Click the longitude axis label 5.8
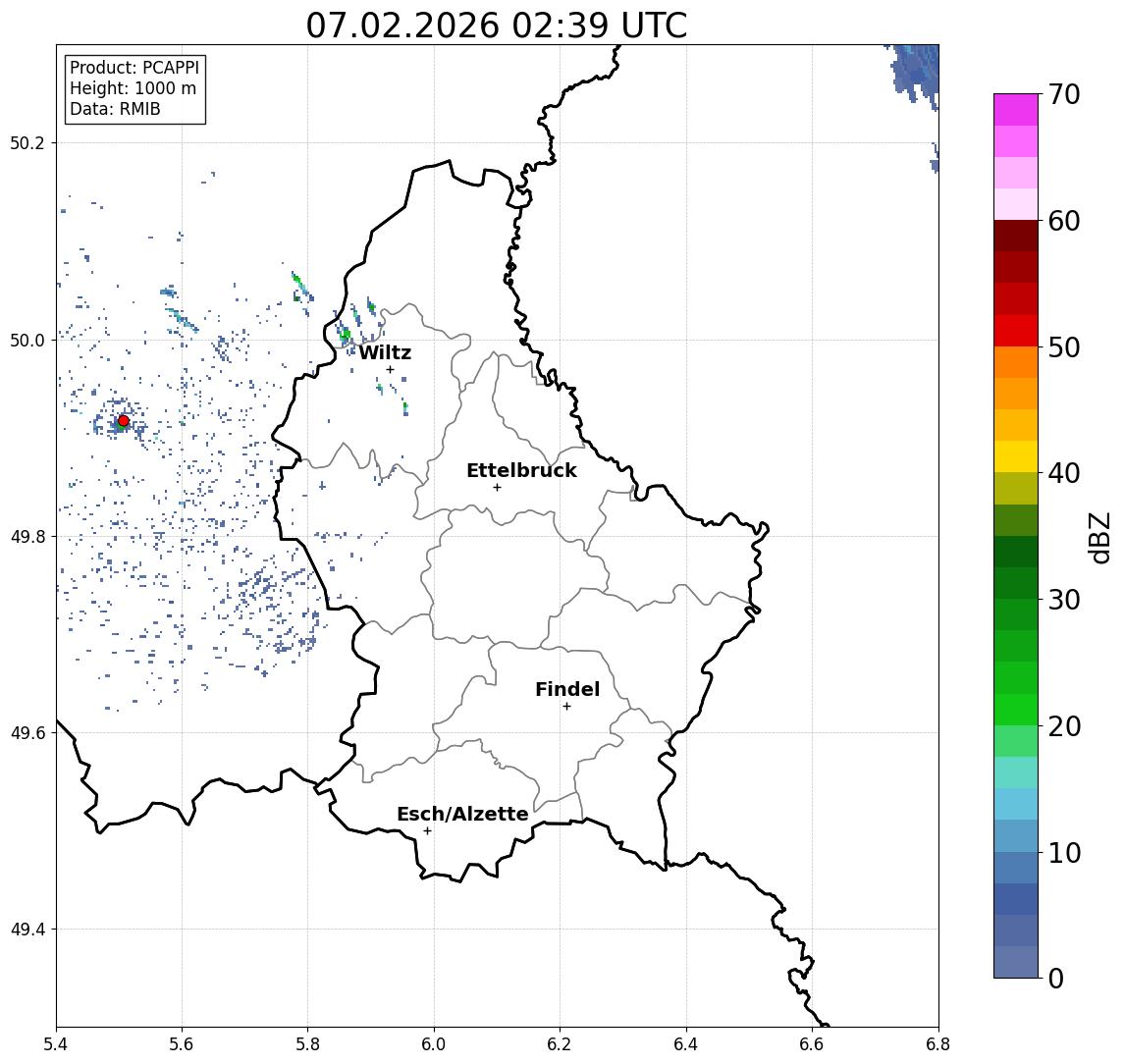 307,1044
